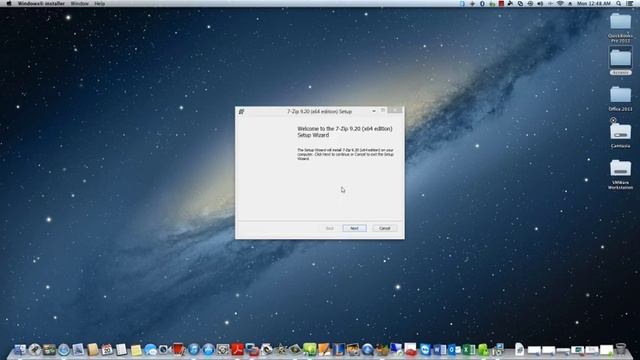Open Finder from the Dock
The image size is (640, 360).
pos(20,349)
